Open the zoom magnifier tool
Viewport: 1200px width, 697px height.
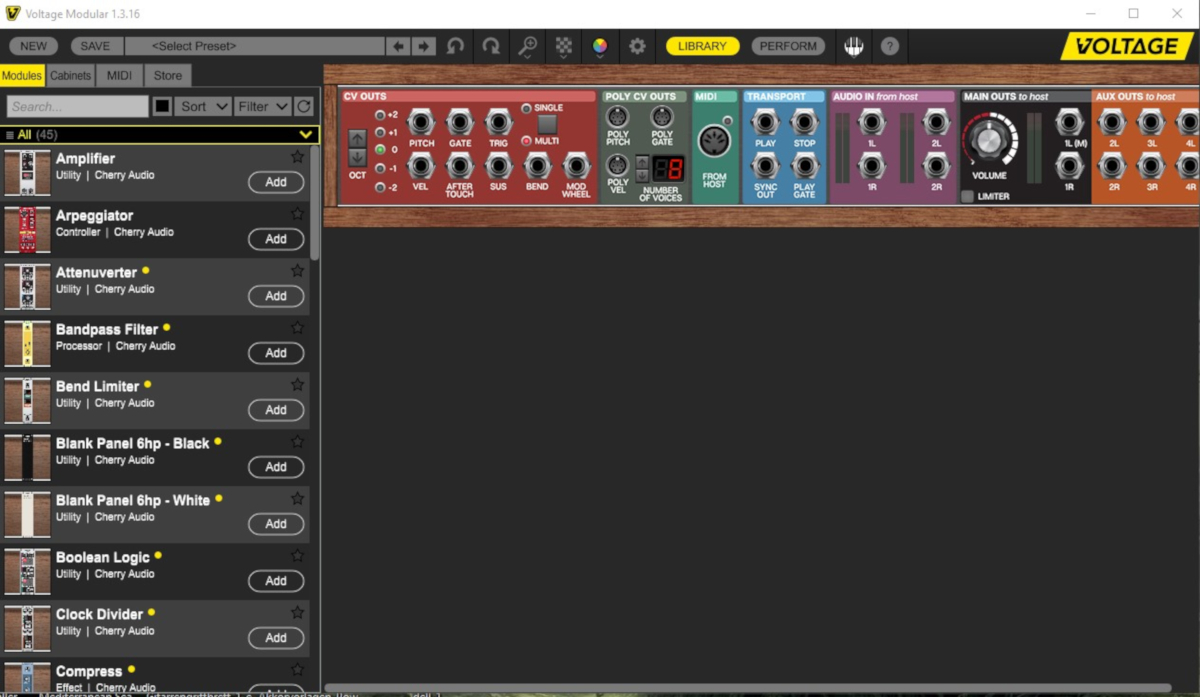tap(527, 46)
